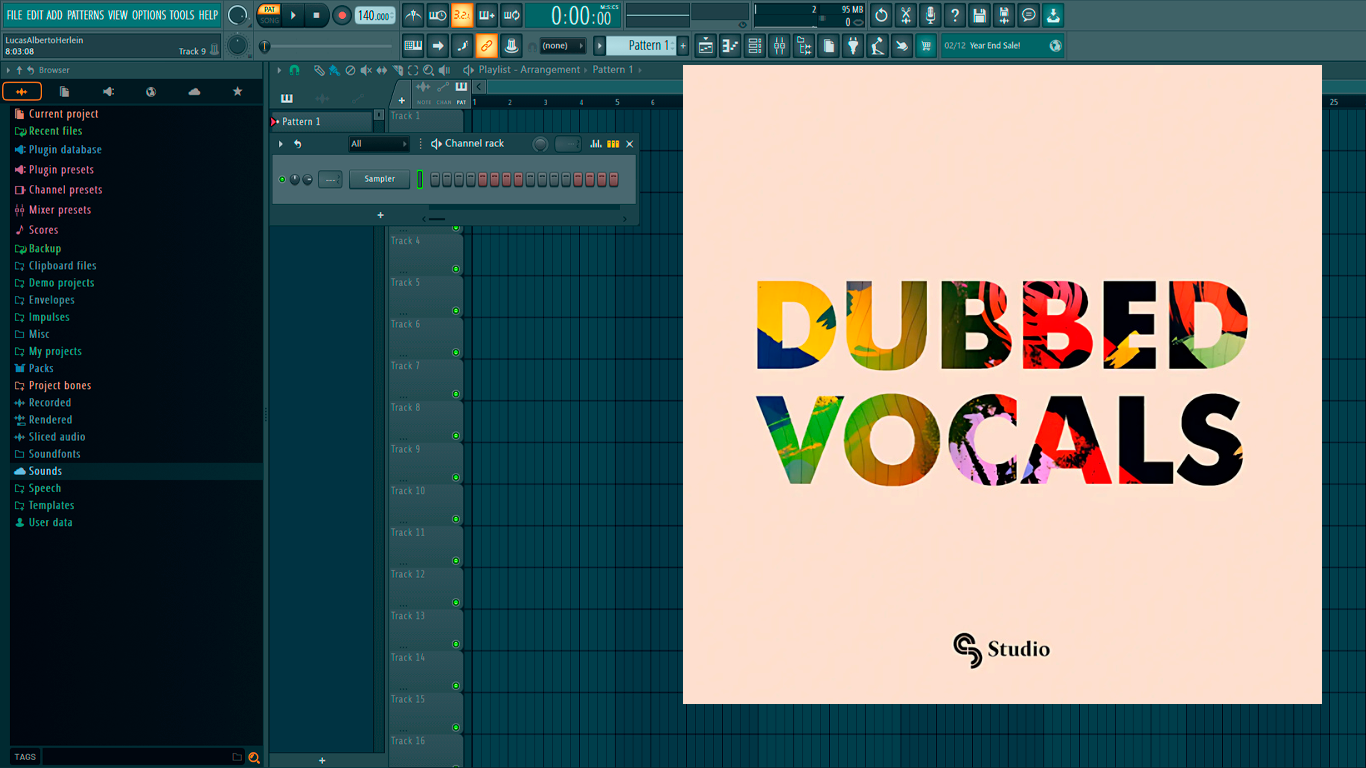Expand My projects folder
Viewport: 1366px width, 768px height.
click(x=55, y=351)
